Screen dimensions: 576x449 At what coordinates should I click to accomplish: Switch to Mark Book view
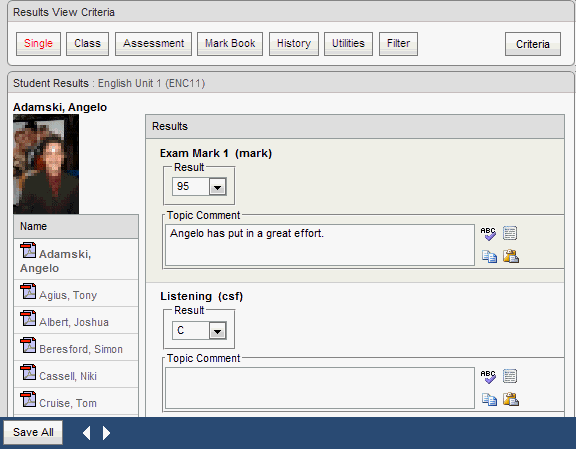coord(230,44)
